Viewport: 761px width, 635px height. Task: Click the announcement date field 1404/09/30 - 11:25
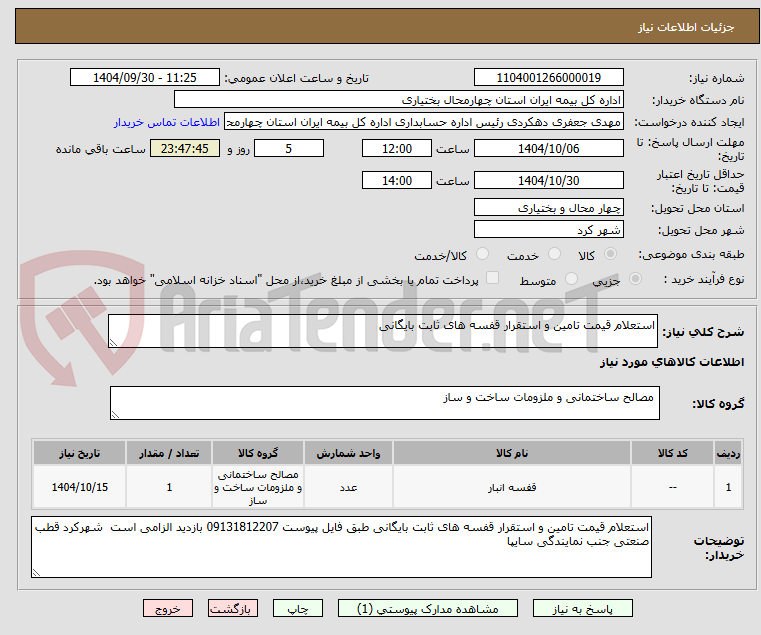[x=145, y=78]
